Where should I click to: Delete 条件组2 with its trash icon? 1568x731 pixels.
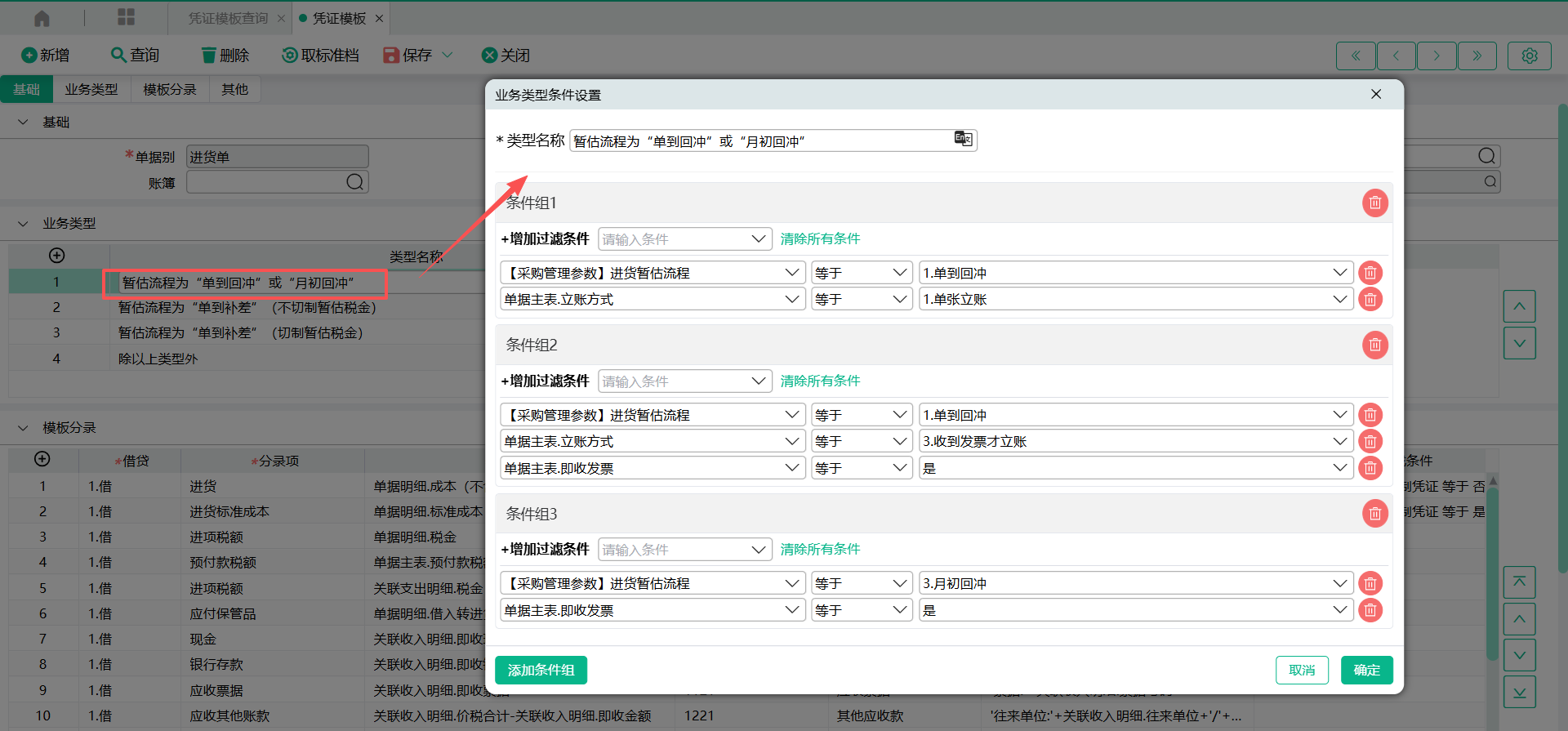pyautogui.click(x=1375, y=345)
